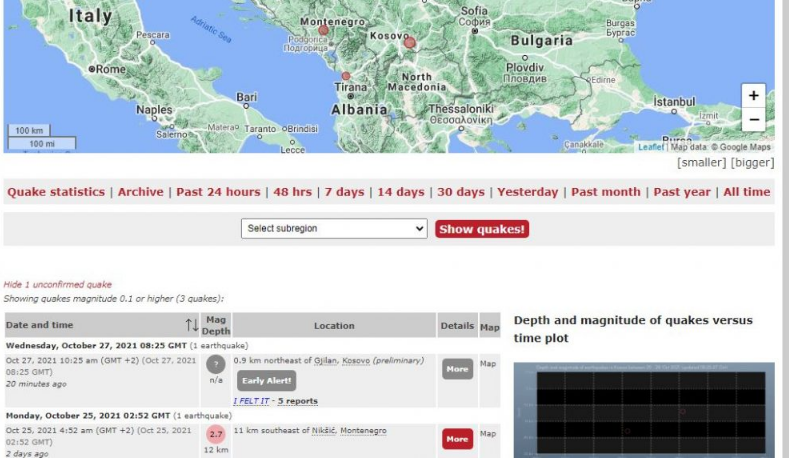
Task: Click the quake marker near Kosovo on map
Action: click(409, 43)
